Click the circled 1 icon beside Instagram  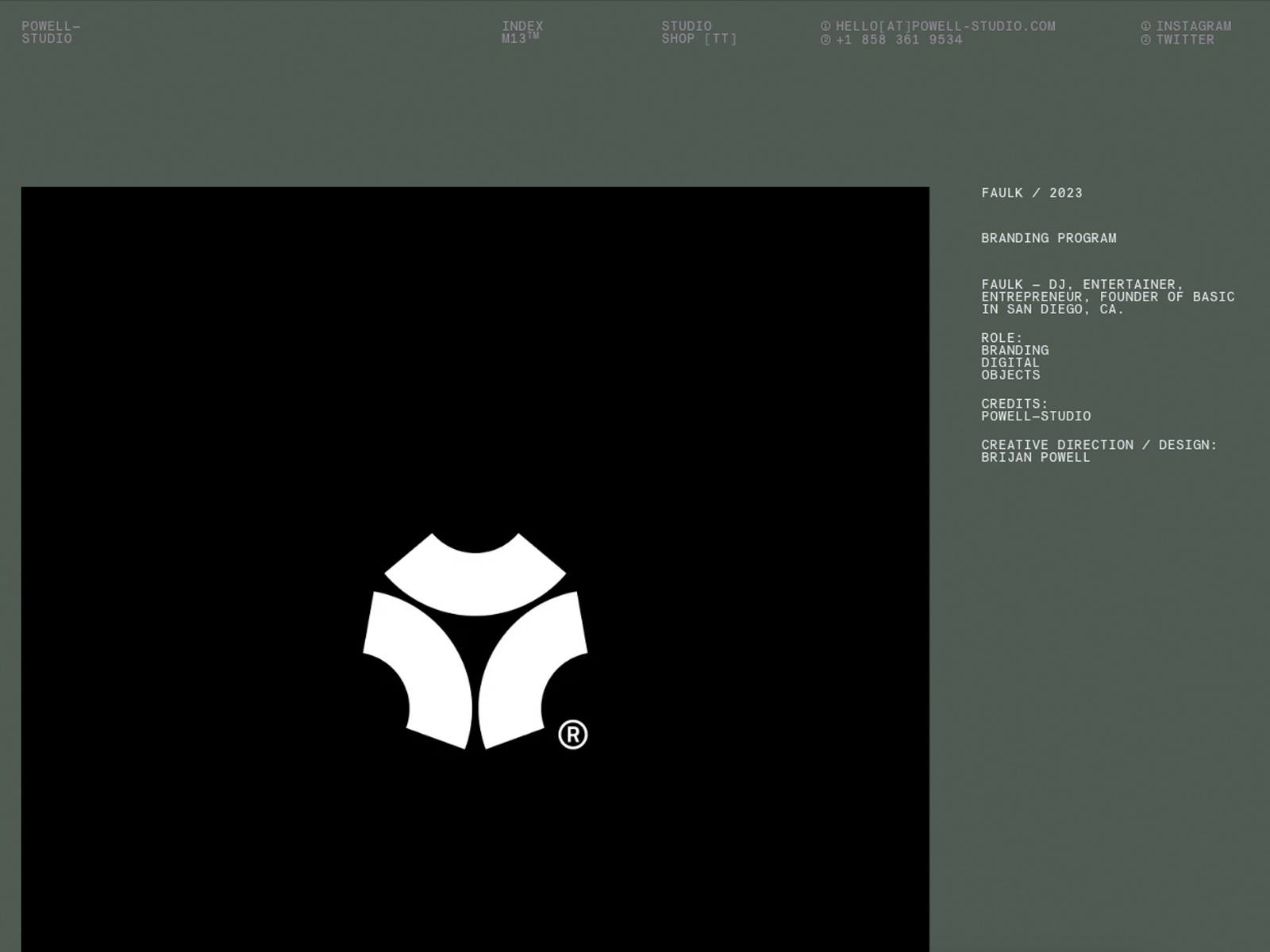pyautogui.click(x=1145, y=26)
